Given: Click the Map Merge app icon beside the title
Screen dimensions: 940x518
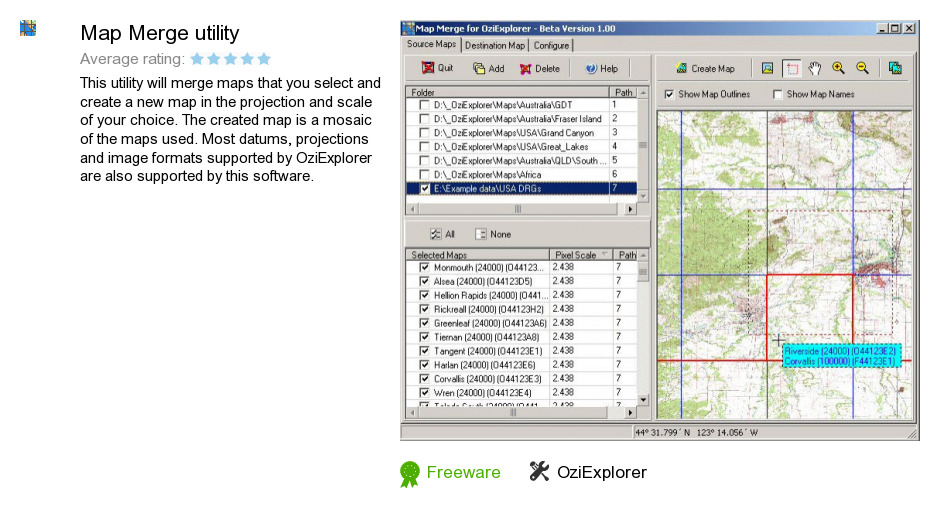Looking at the screenshot, I should [x=28, y=28].
